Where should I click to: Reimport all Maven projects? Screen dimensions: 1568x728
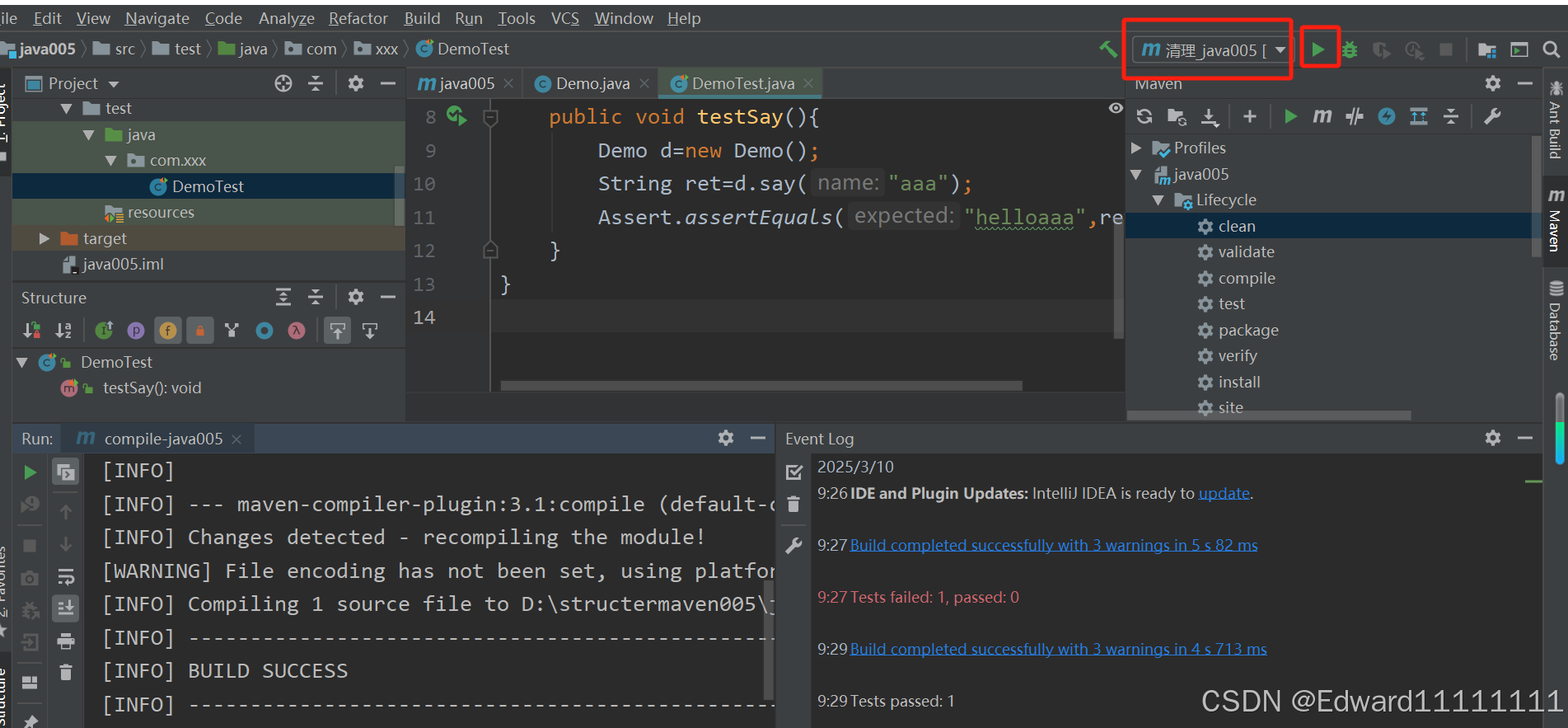pyautogui.click(x=1144, y=117)
